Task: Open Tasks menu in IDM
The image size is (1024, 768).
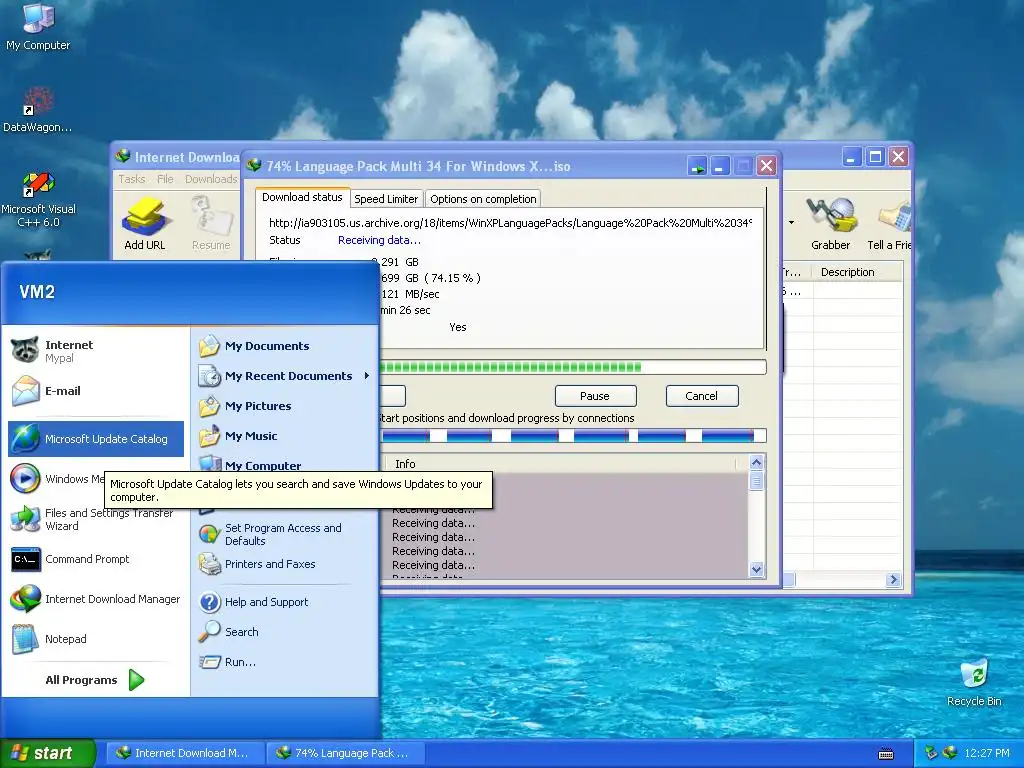Action: [x=131, y=179]
